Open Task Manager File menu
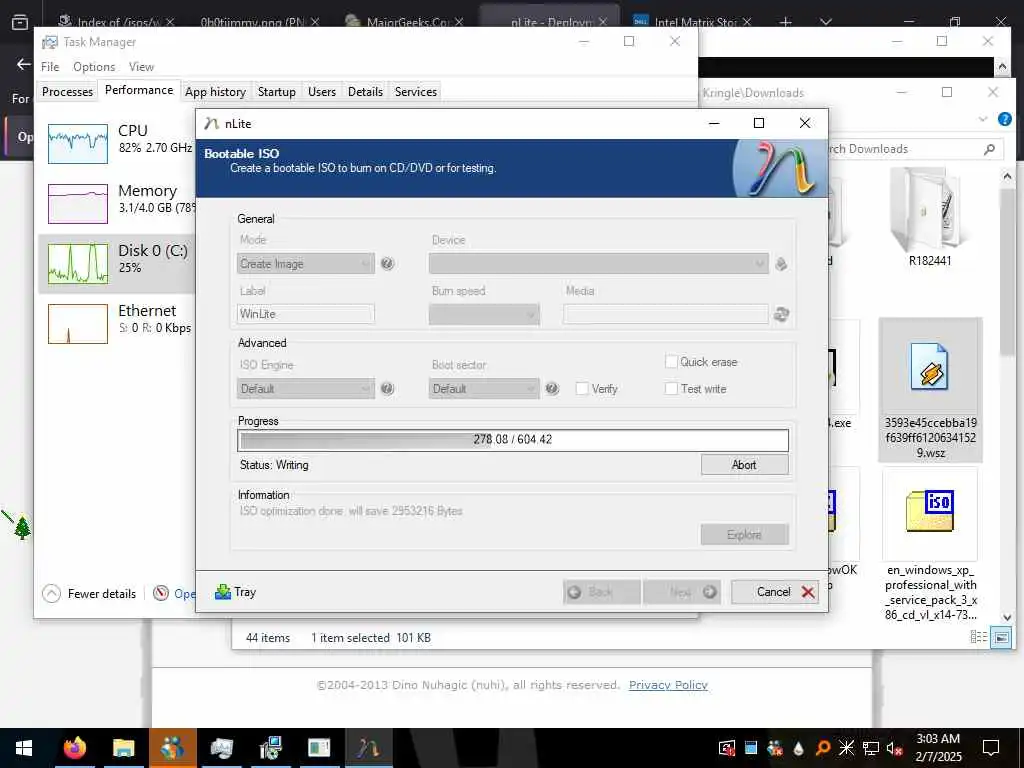This screenshot has width=1024, height=768. pyautogui.click(x=50, y=67)
